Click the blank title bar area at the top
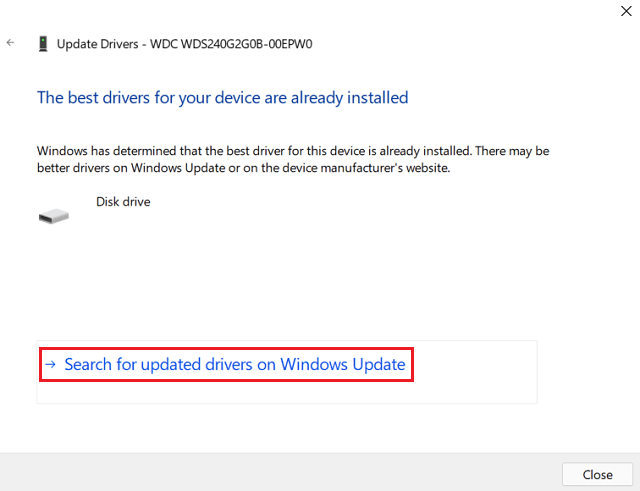The image size is (640, 491). (300, 12)
